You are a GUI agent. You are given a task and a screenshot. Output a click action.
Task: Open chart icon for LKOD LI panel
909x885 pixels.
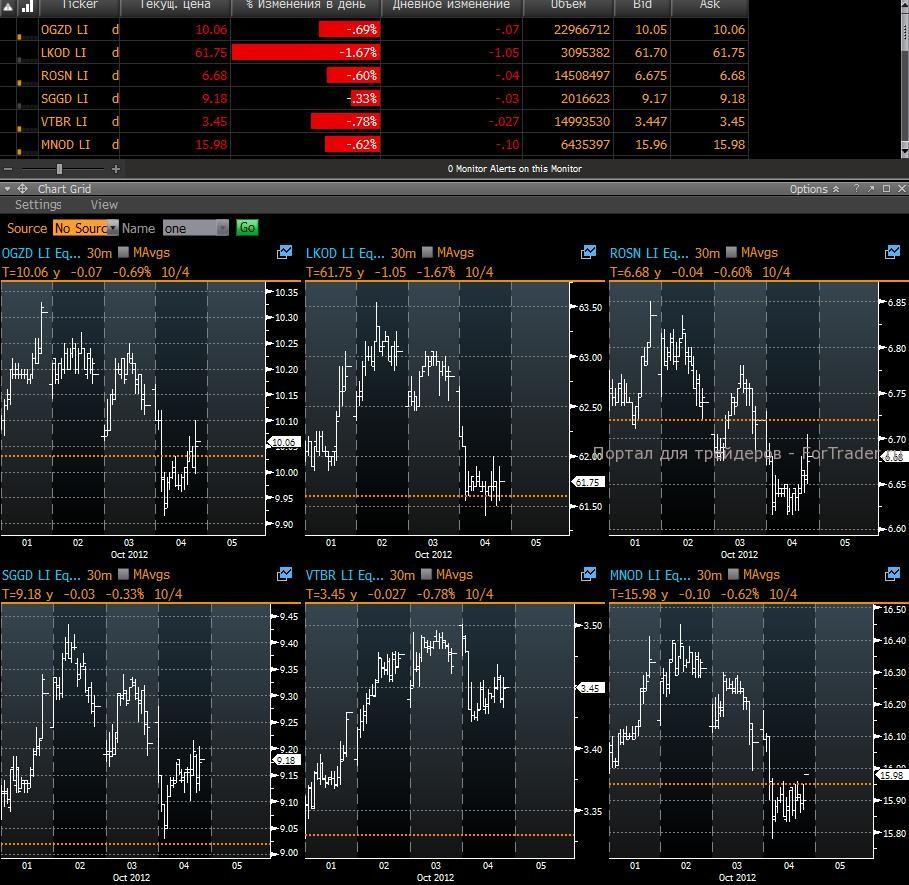(588, 252)
